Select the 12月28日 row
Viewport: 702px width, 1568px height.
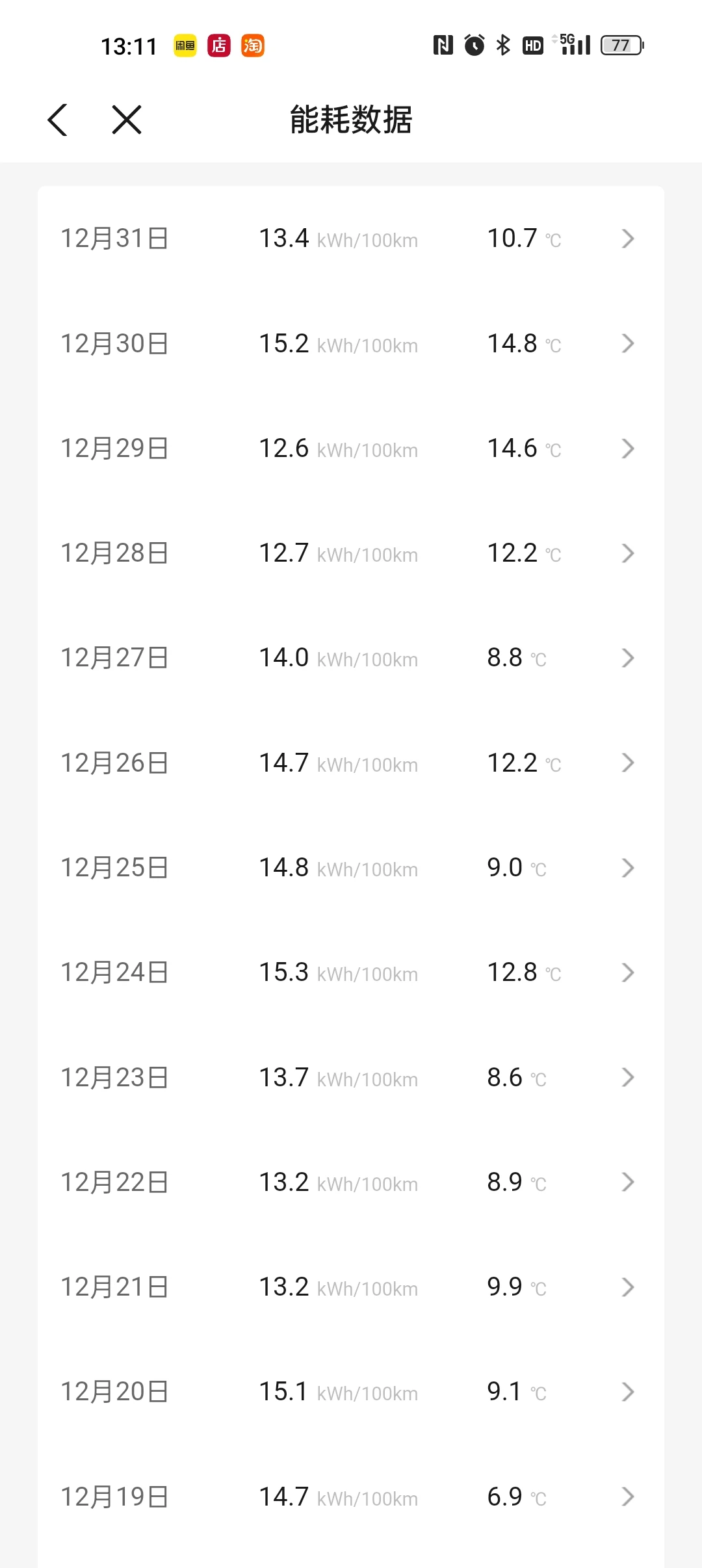[x=351, y=553]
